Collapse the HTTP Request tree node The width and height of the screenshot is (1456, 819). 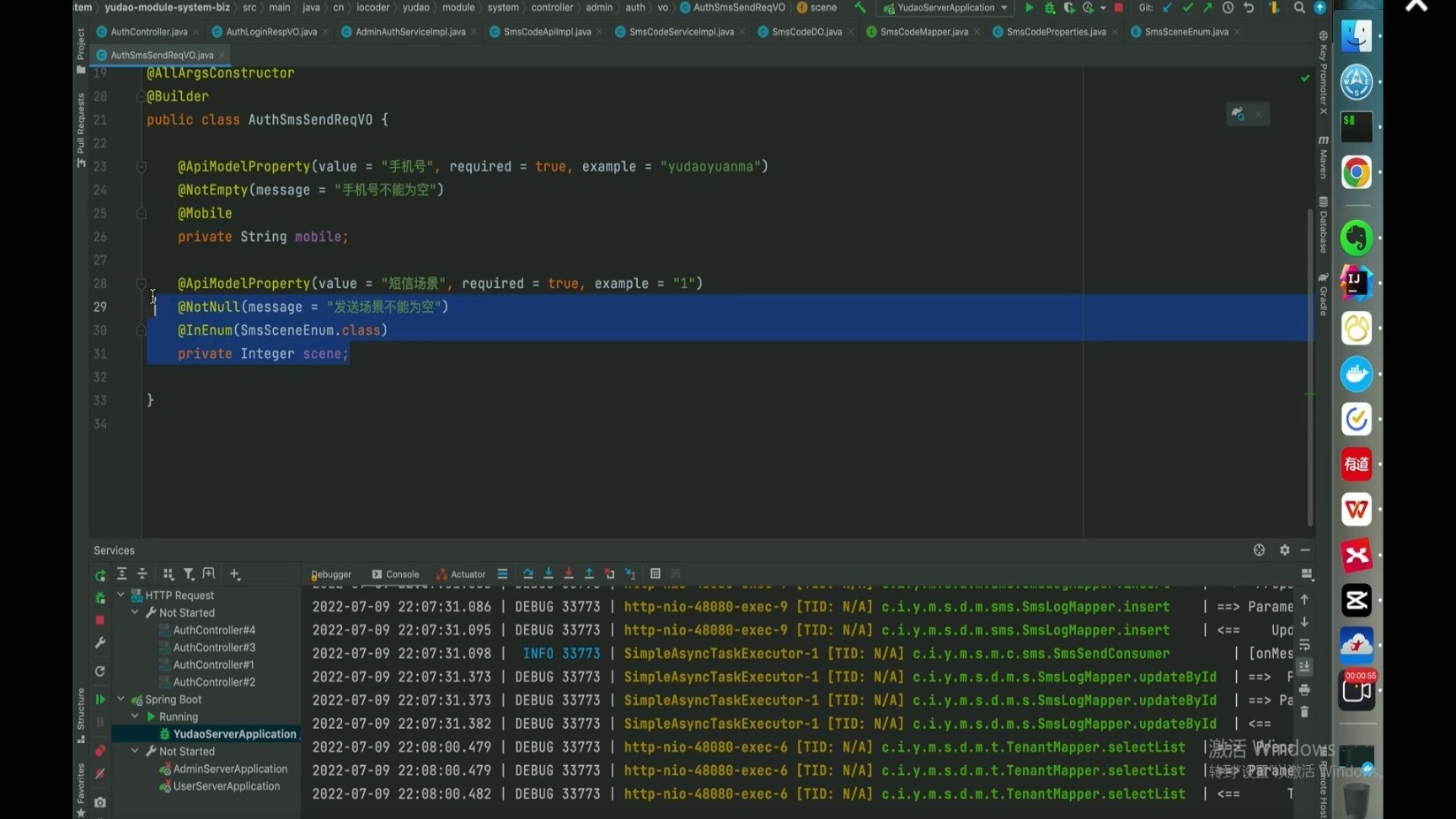tap(121, 595)
